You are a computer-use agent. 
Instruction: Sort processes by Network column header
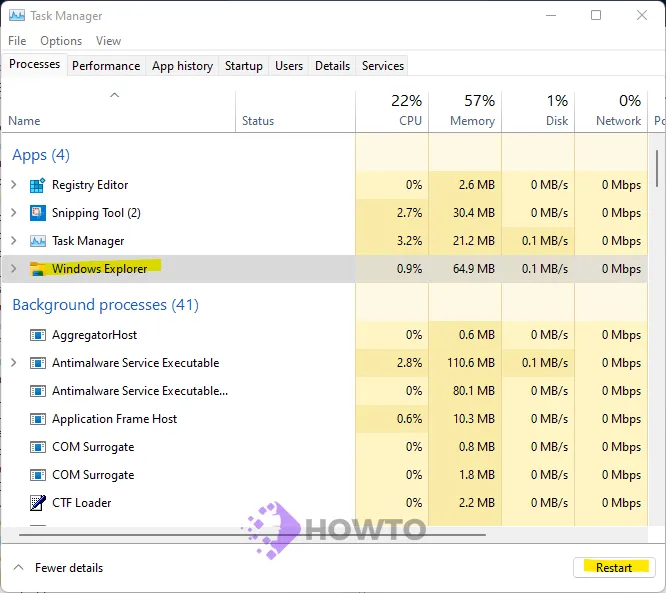pos(611,111)
